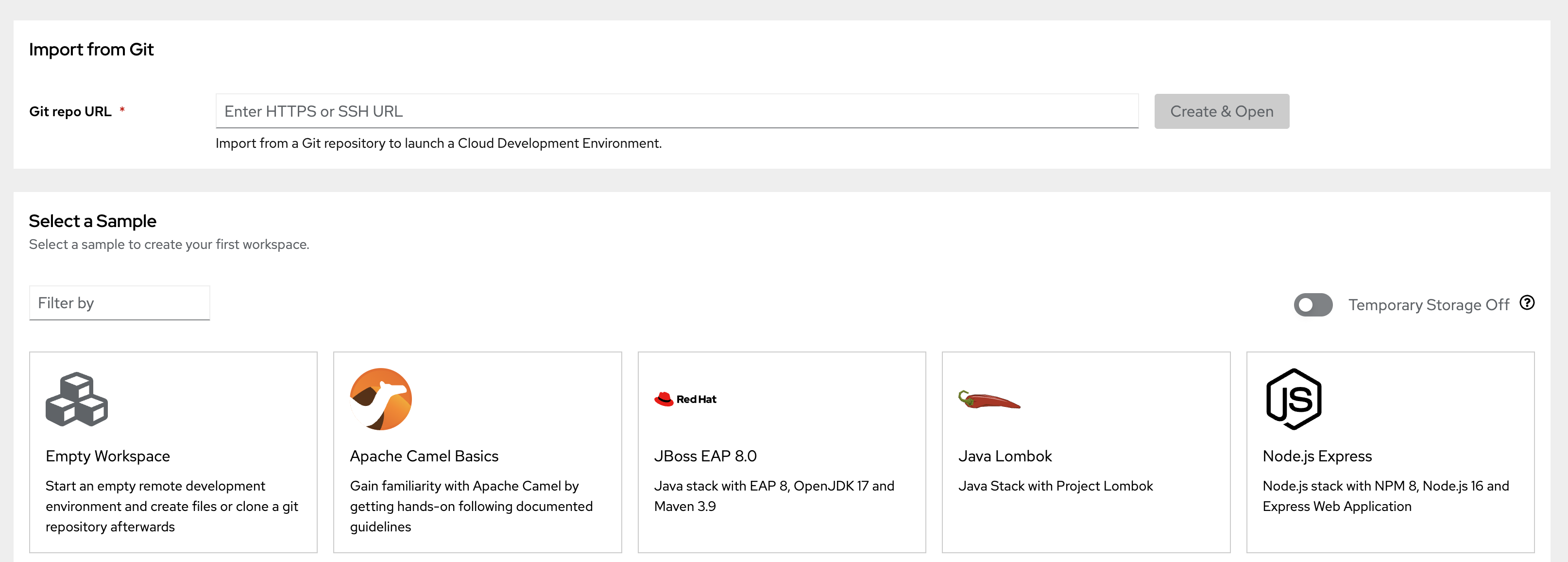
Task: Select the Java Lombok card title
Action: [1005, 456]
